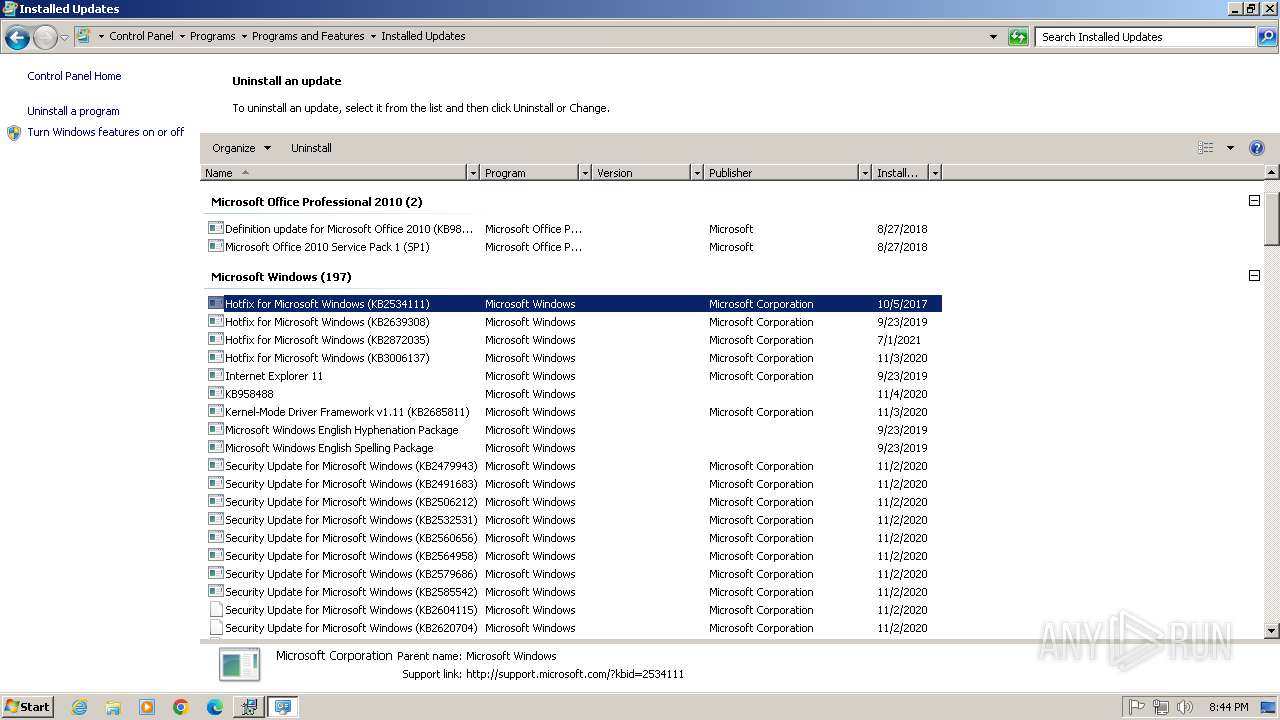Click Action Center flag in tray
Viewport: 1280px width, 720px height.
click(x=1137, y=707)
